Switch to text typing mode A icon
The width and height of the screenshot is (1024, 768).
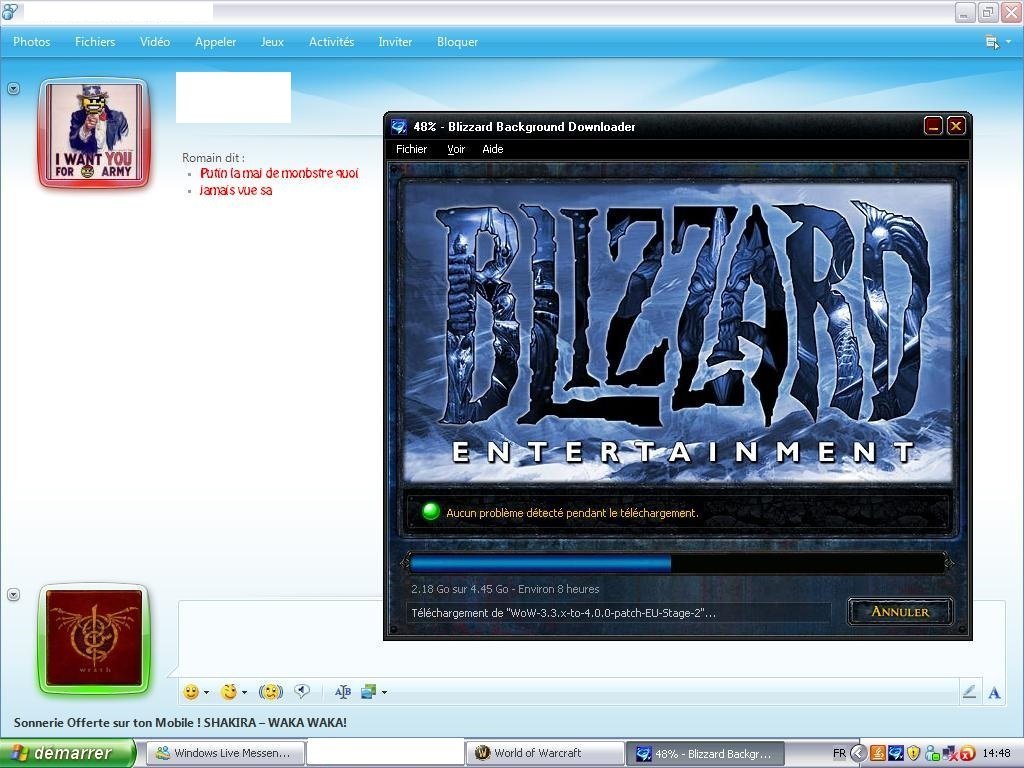coord(994,693)
